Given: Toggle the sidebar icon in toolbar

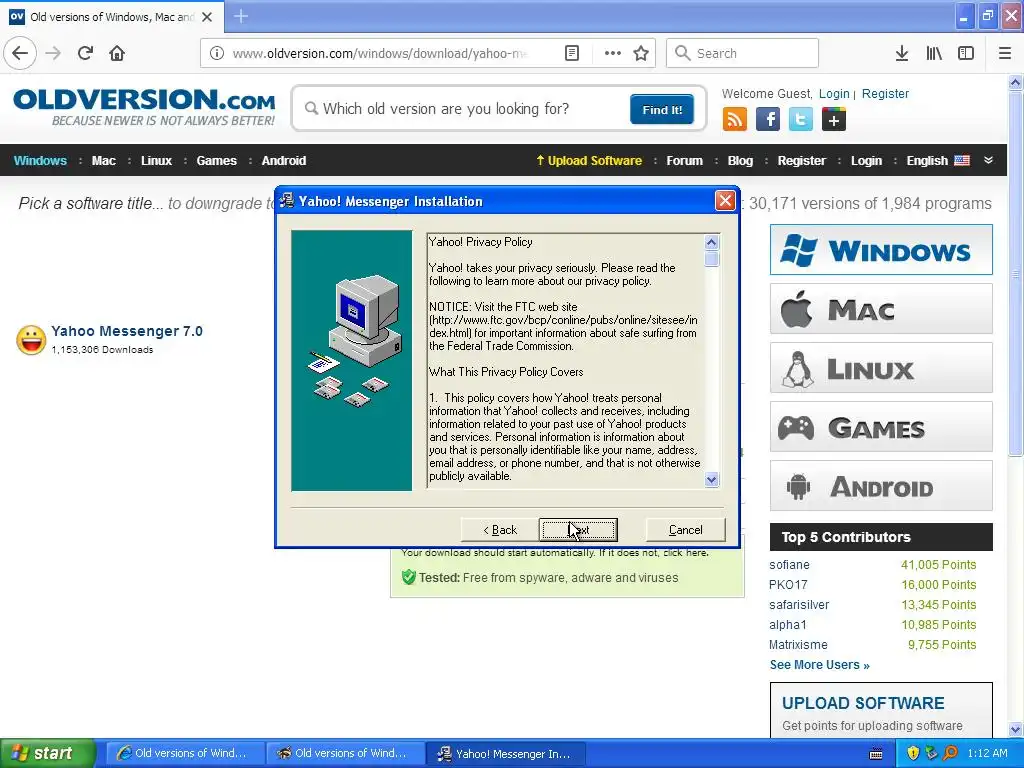Looking at the screenshot, I should tap(966, 53).
